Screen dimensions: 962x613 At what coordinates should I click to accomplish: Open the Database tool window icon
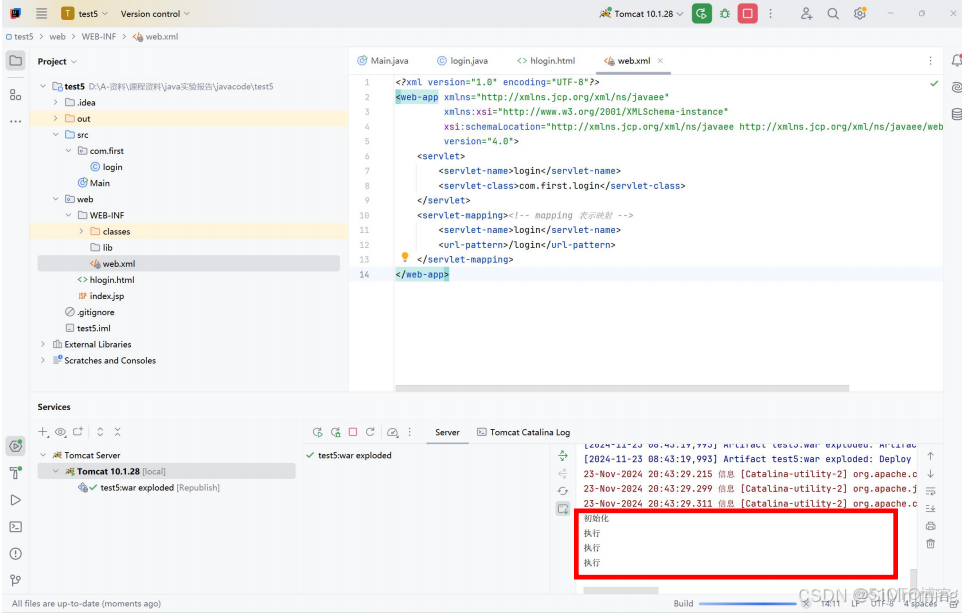pyautogui.click(x=955, y=113)
